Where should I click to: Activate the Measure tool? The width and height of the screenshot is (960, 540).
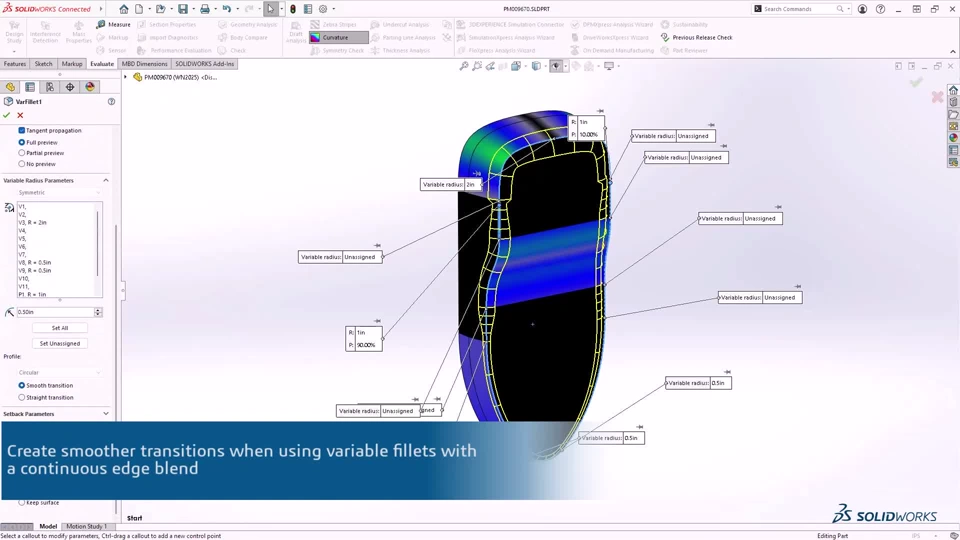tap(113, 24)
